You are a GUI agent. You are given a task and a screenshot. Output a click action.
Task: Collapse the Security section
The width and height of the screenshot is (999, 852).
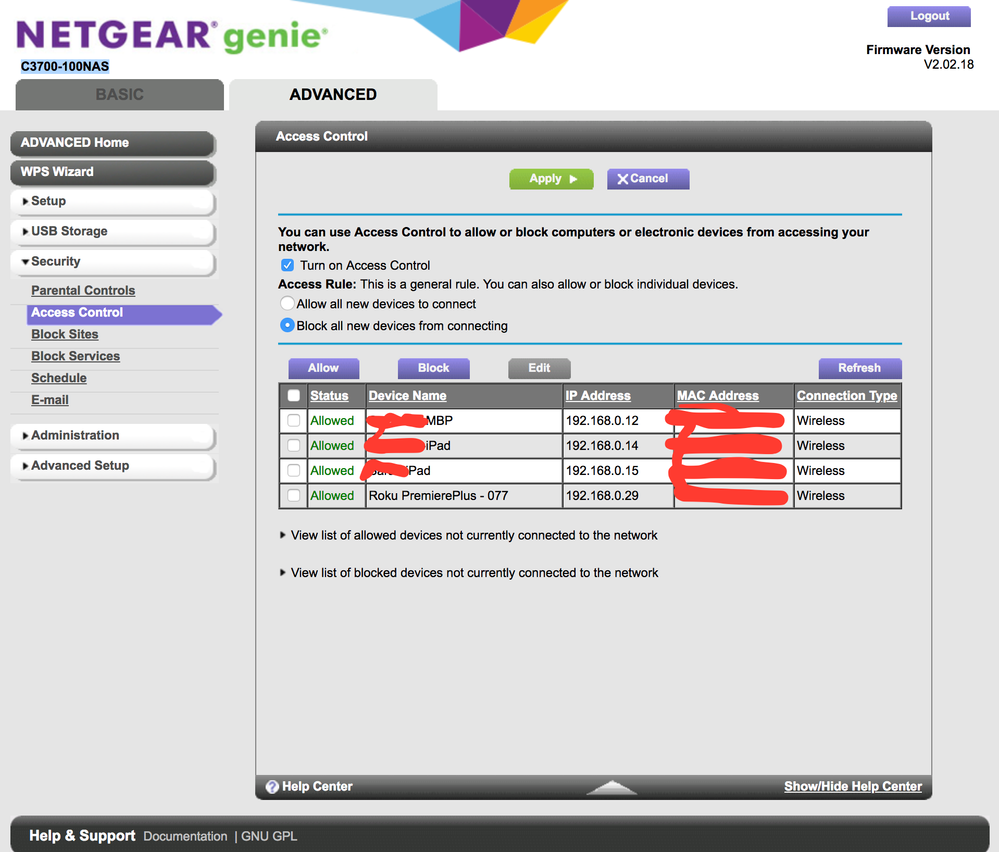(x=113, y=262)
